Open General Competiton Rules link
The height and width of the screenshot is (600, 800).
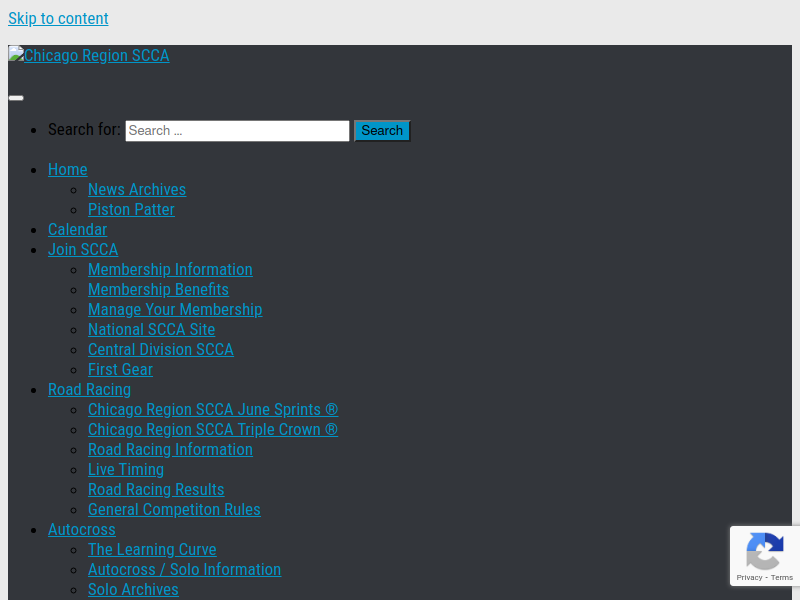(174, 510)
